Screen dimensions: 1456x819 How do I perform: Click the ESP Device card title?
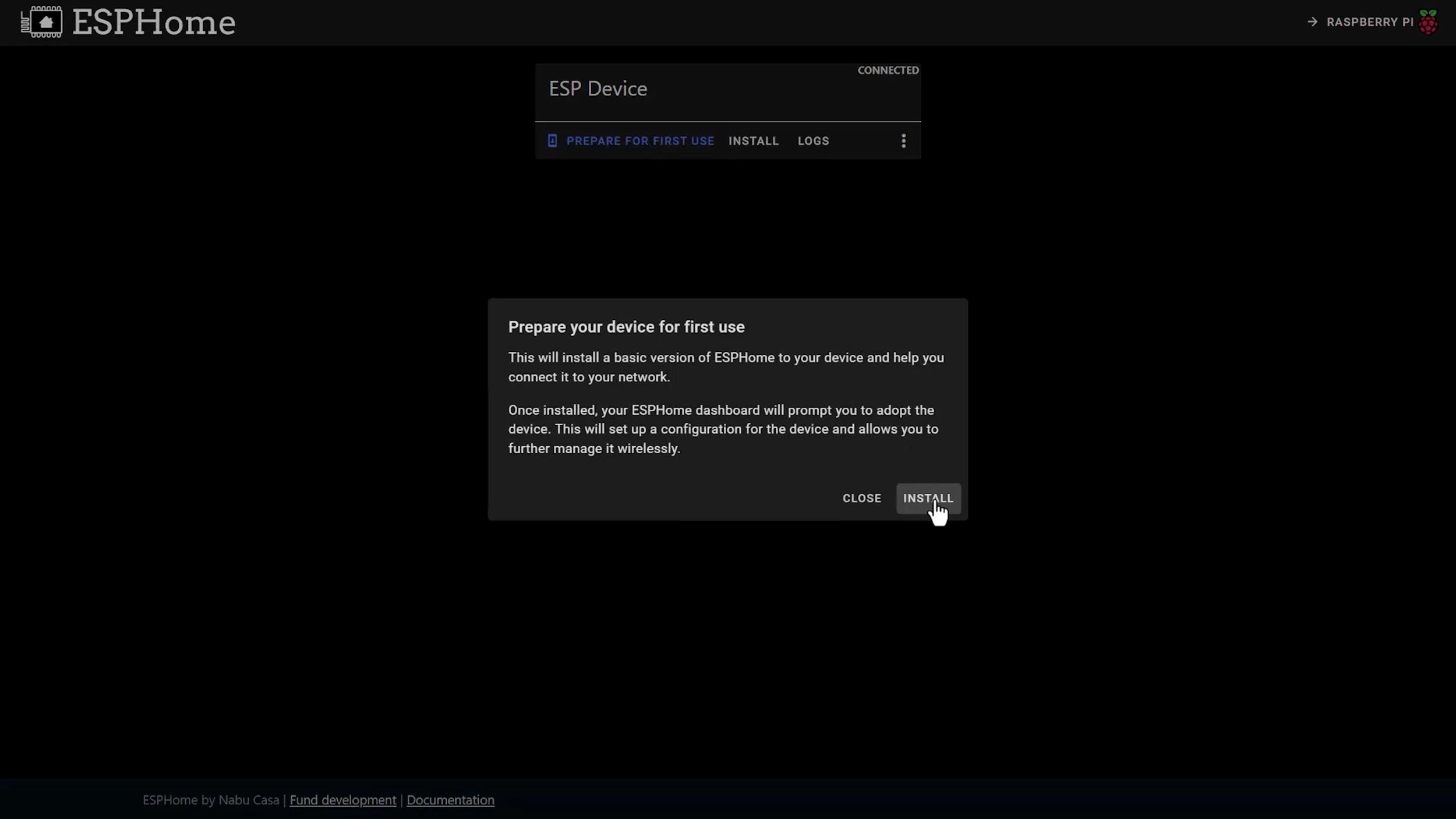pos(598,89)
